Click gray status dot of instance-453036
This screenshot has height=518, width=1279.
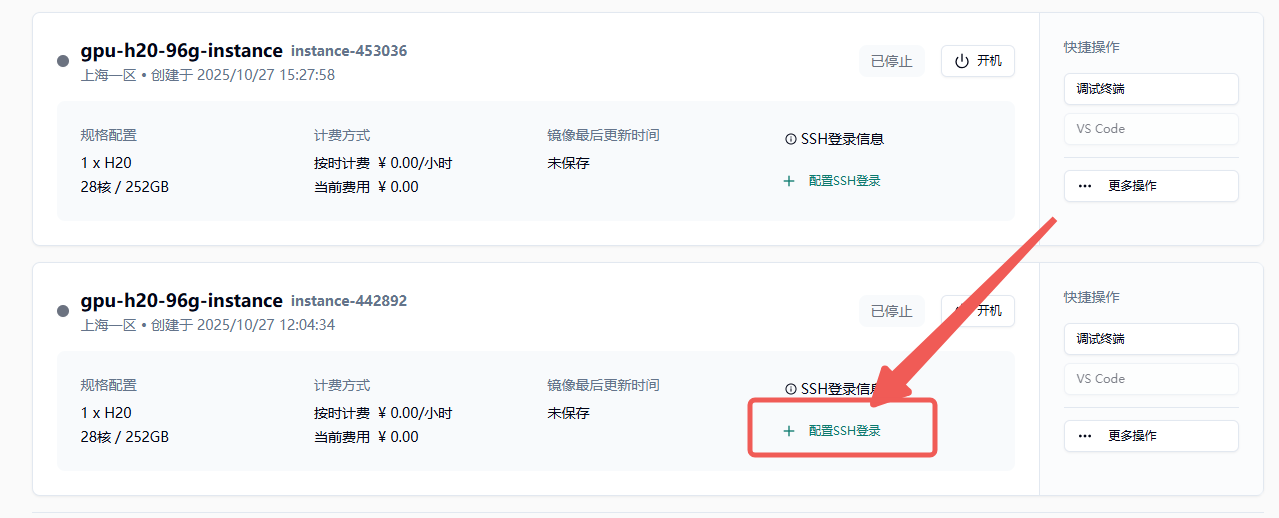pyautogui.click(x=63, y=61)
